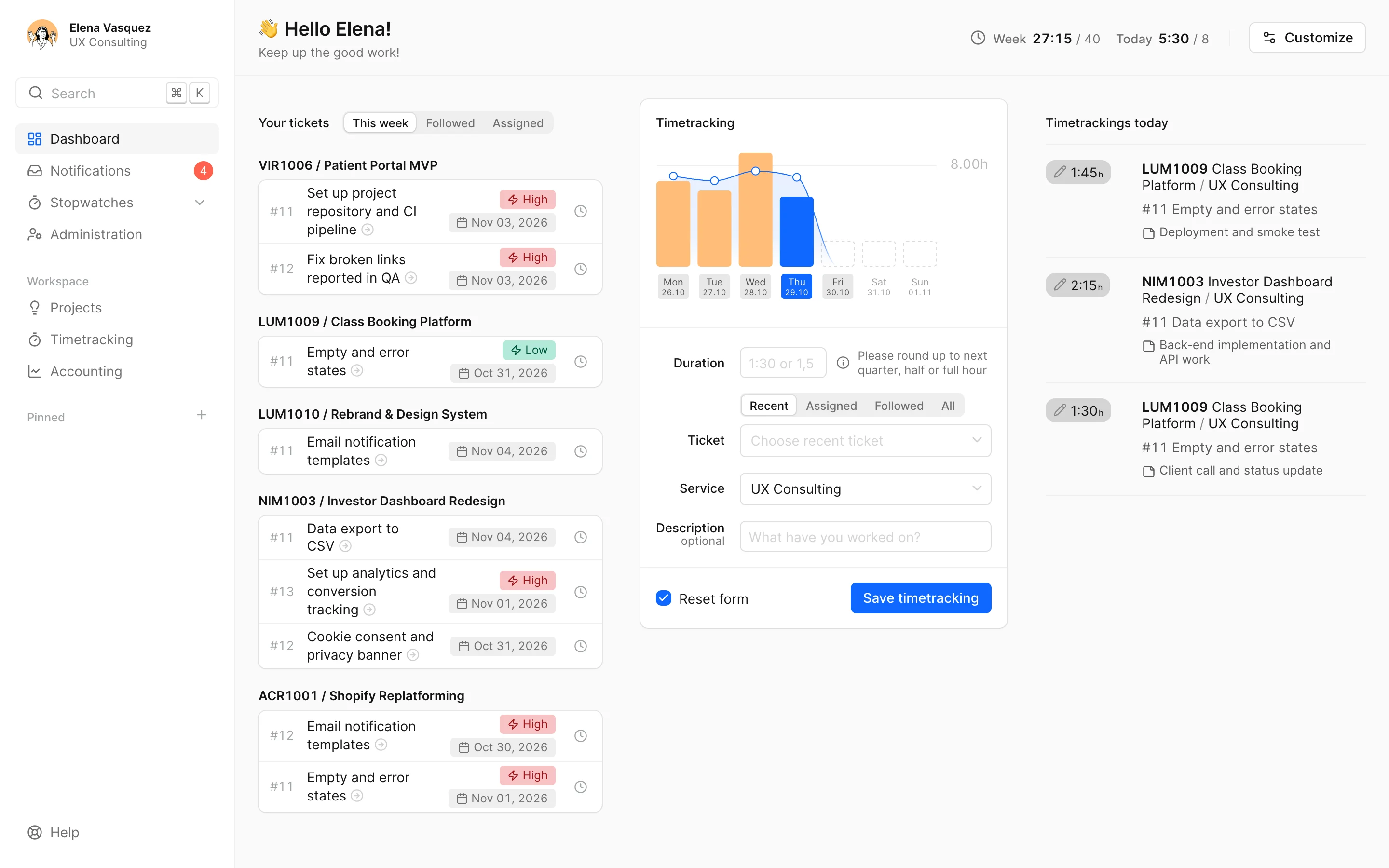Select the Wed 28.10 day label

[755, 286]
